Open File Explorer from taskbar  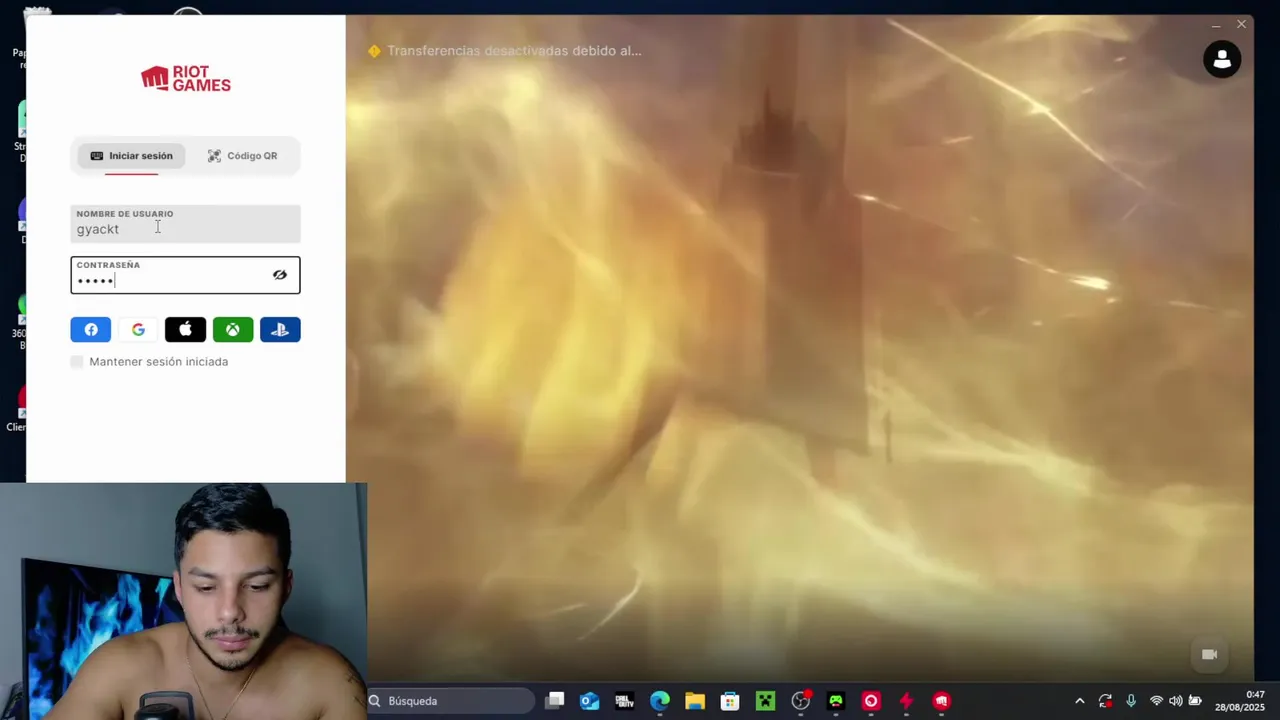[695, 701]
